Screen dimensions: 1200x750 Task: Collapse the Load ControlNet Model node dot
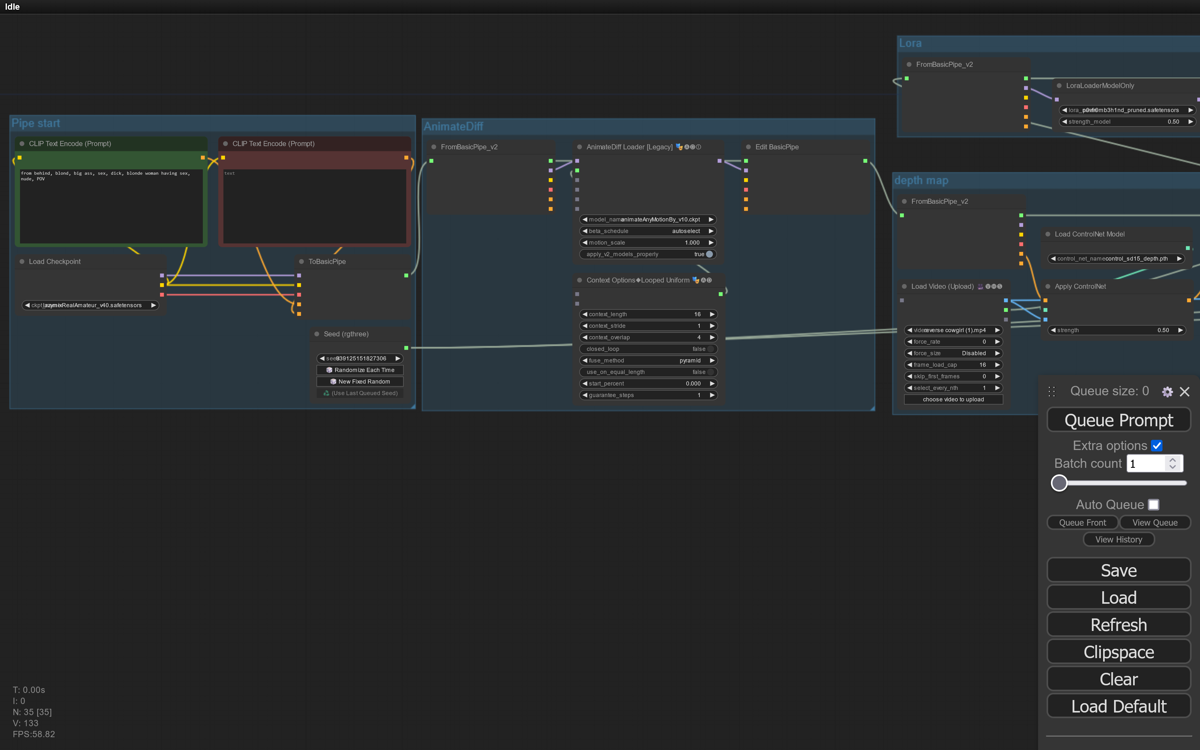pos(1048,235)
